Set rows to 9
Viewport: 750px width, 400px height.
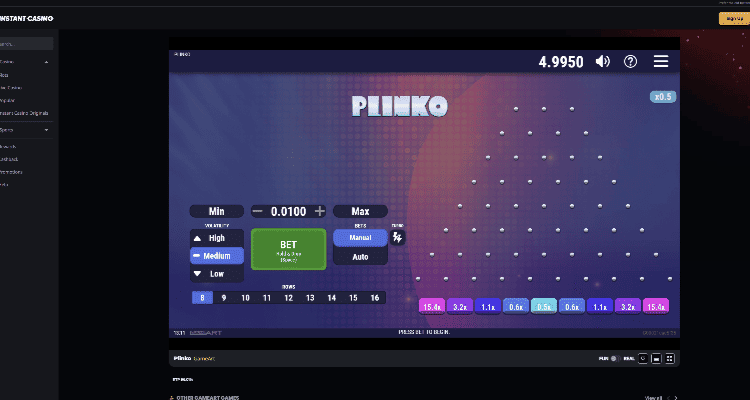[224, 298]
